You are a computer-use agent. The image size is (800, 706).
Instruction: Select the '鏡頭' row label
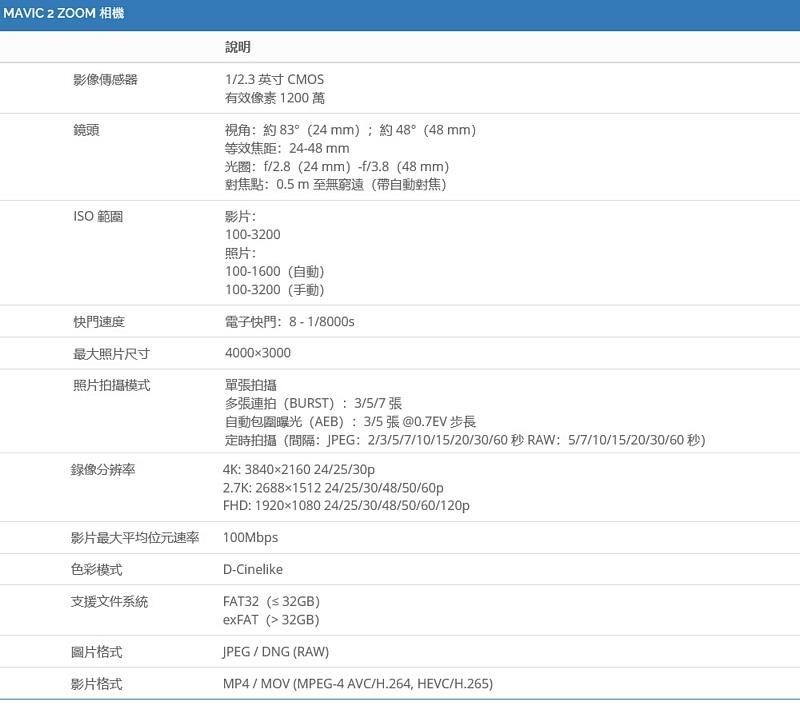[x=86, y=130]
